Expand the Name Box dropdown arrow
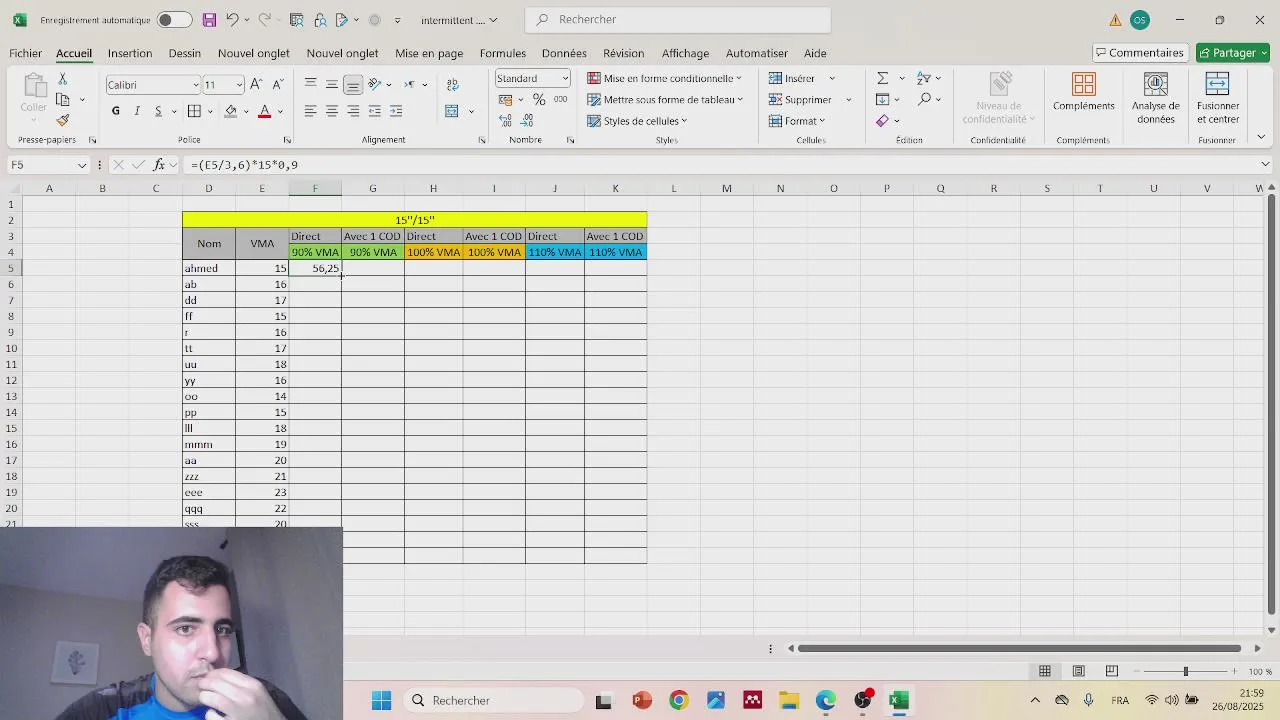This screenshot has width=1280, height=720. pyautogui.click(x=82, y=165)
